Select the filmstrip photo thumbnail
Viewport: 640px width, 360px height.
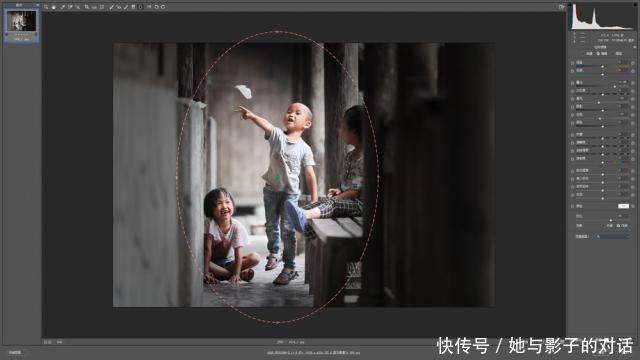pyautogui.click(x=22, y=22)
